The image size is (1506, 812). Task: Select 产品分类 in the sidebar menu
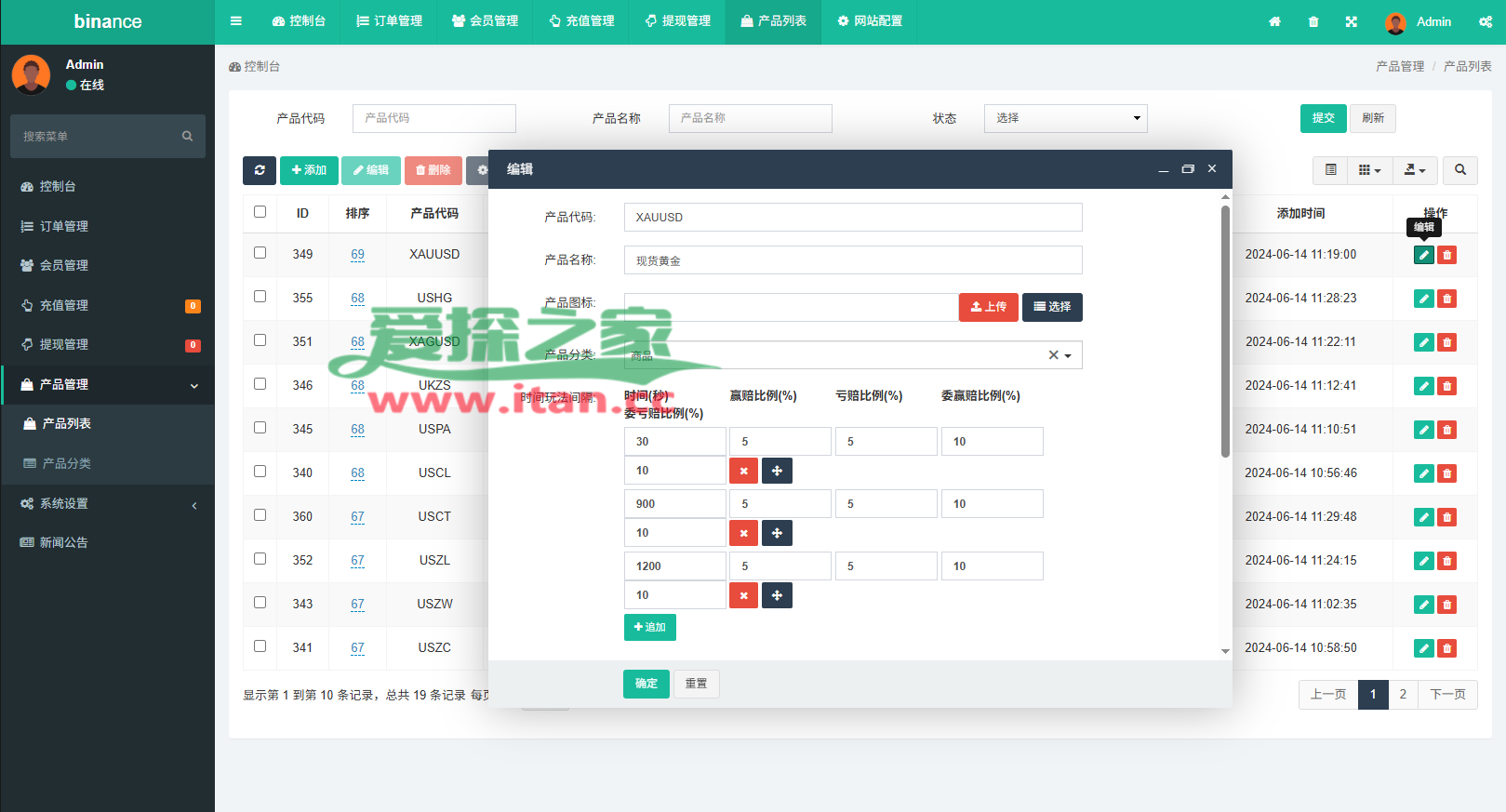66,463
